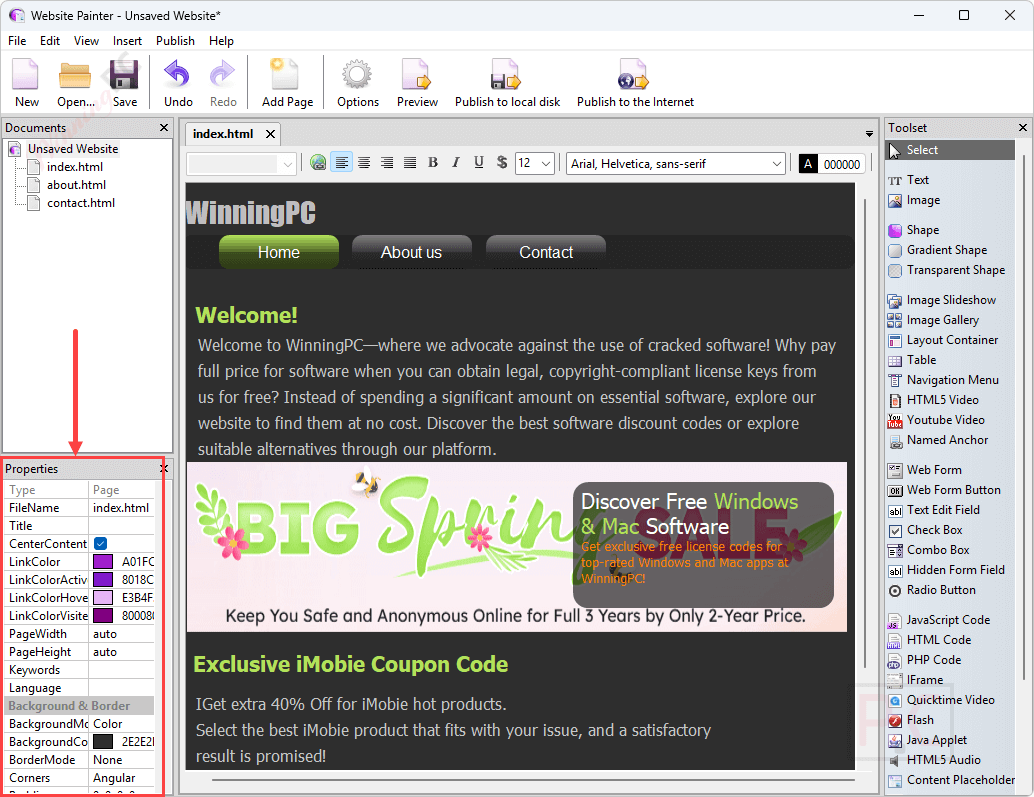Open the File menu
1034x797 pixels.
tap(17, 41)
